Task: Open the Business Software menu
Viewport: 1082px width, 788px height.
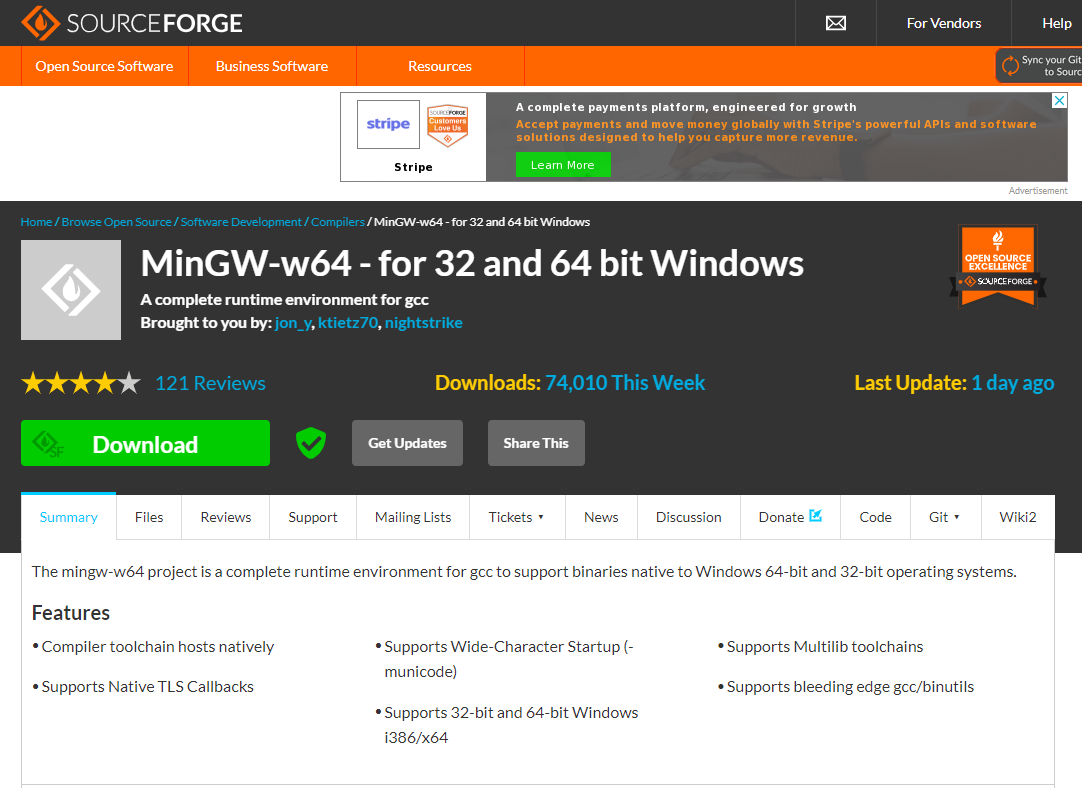Action: [272, 66]
